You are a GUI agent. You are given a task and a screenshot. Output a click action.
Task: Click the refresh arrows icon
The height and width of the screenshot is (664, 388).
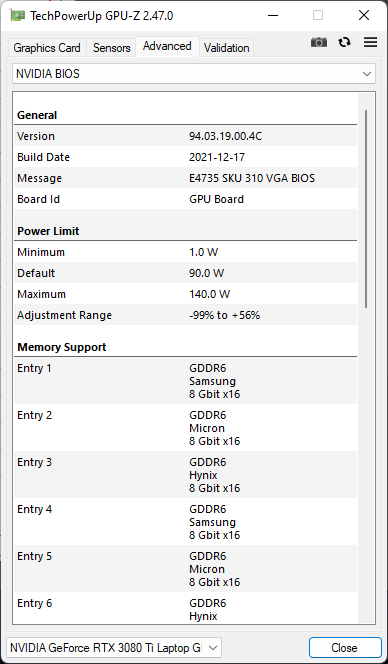click(x=344, y=42)
